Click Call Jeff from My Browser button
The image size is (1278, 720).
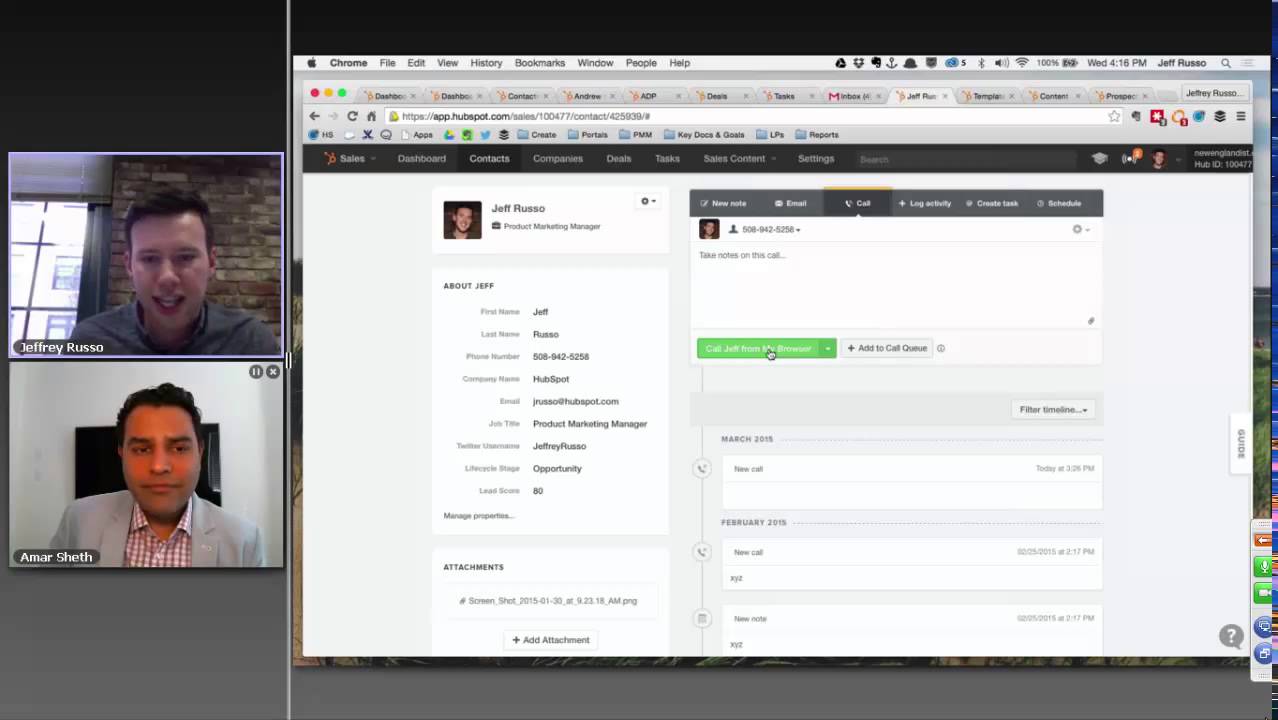coord(758,348)
